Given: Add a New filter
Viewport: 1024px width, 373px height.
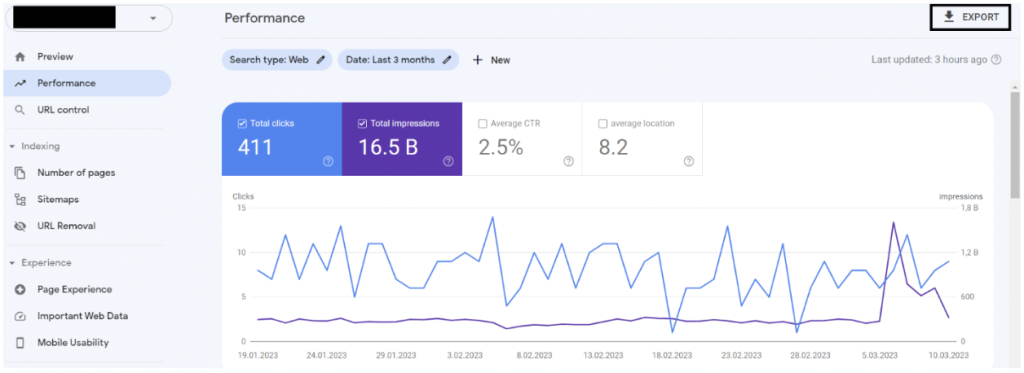Looking at the screenshot, I should [x=491, y=59].
